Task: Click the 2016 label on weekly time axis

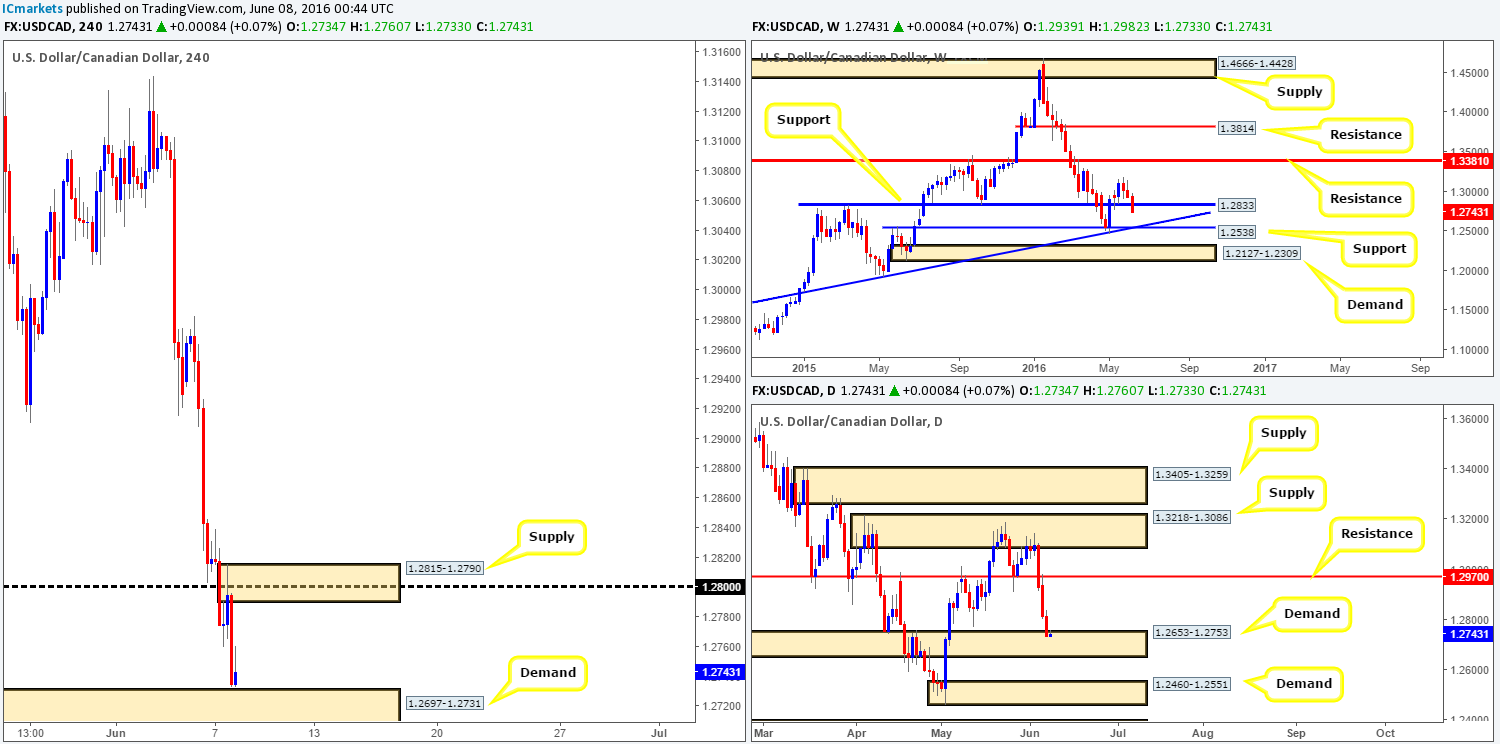Action: pos(1033,368)
